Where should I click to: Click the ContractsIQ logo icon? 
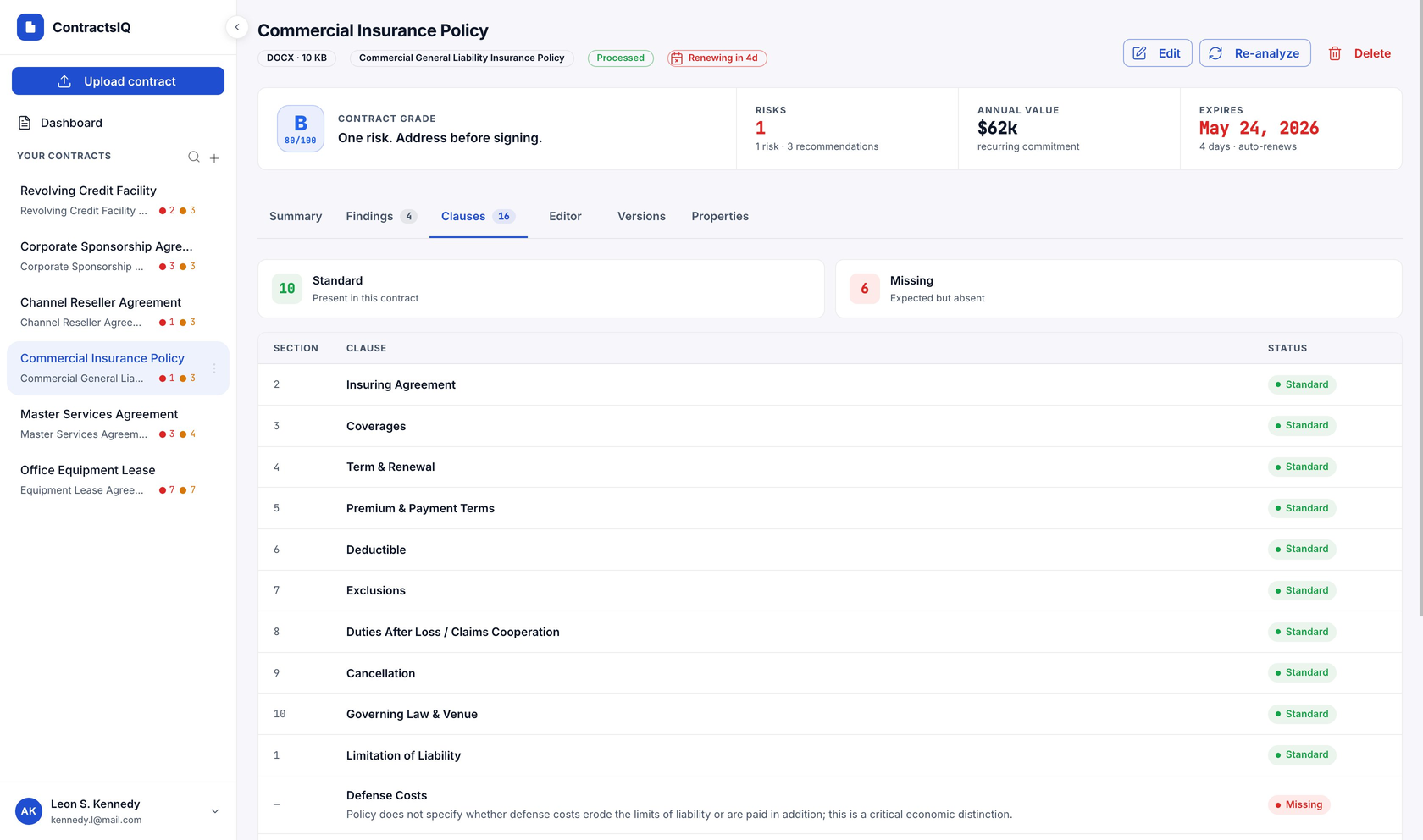pyautogui.click(x=30, y=27)
